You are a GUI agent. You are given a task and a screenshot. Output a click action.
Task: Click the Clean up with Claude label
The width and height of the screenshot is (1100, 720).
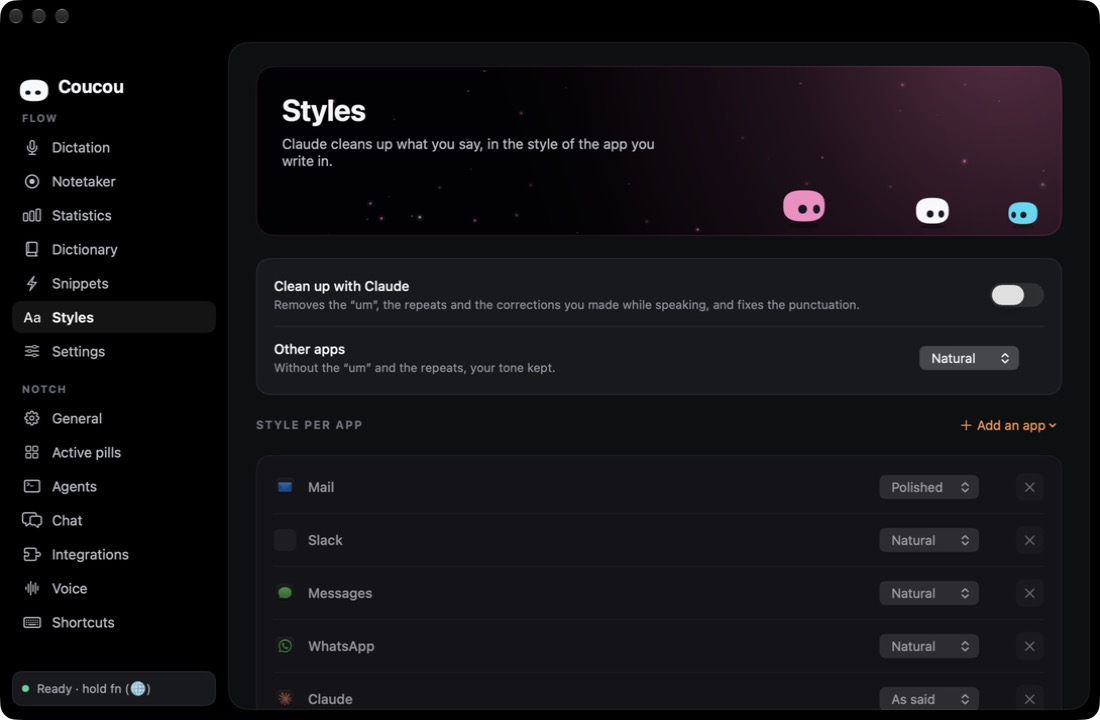click(341, 286)
